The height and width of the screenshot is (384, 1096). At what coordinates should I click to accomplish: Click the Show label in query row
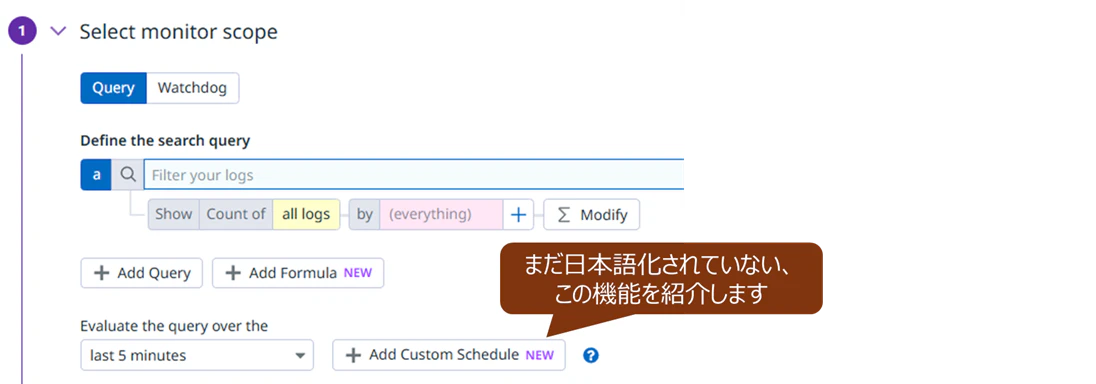click(x=173, y=214)
